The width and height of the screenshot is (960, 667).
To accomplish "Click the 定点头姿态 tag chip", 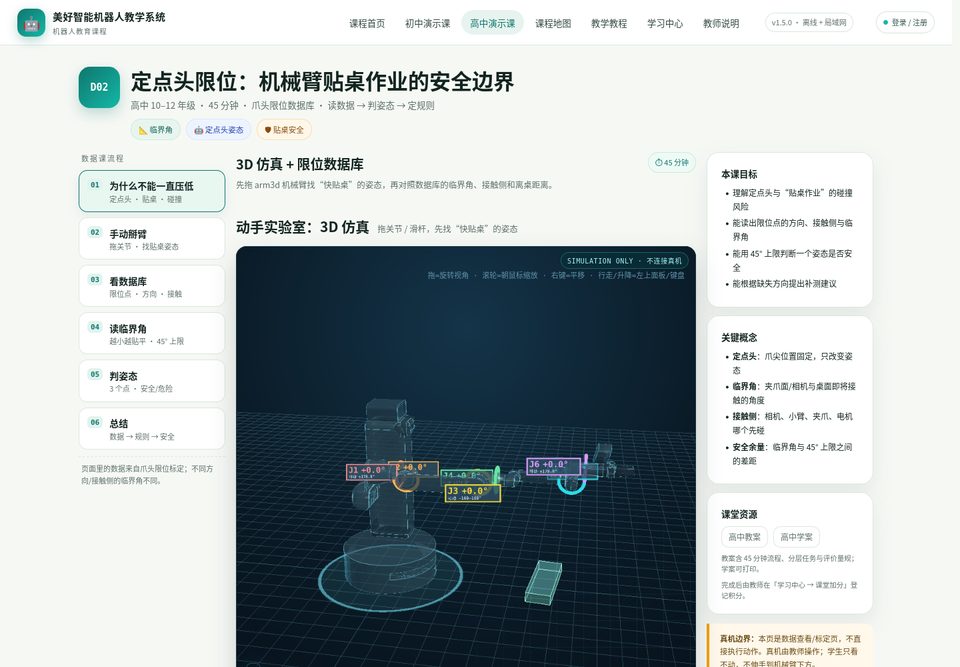I will tap(219, 130).
